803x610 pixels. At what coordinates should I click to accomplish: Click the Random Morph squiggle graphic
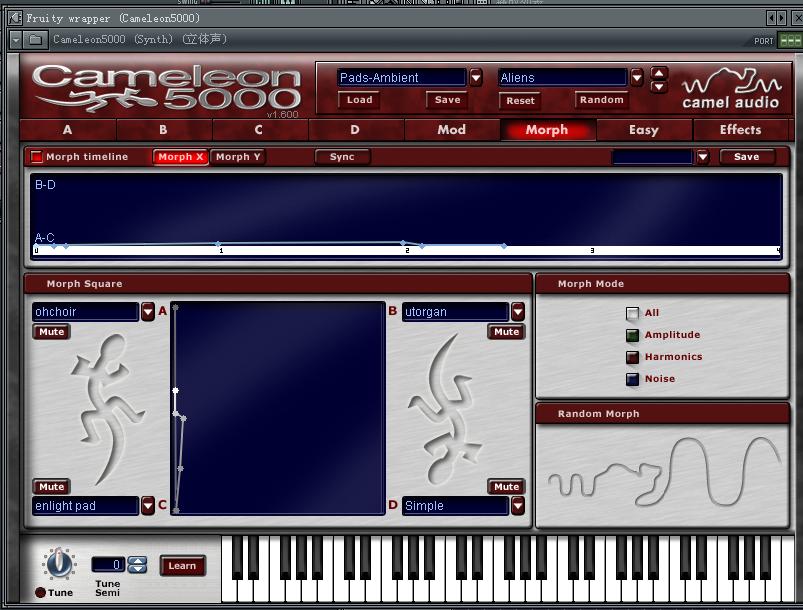coord(664,474)
